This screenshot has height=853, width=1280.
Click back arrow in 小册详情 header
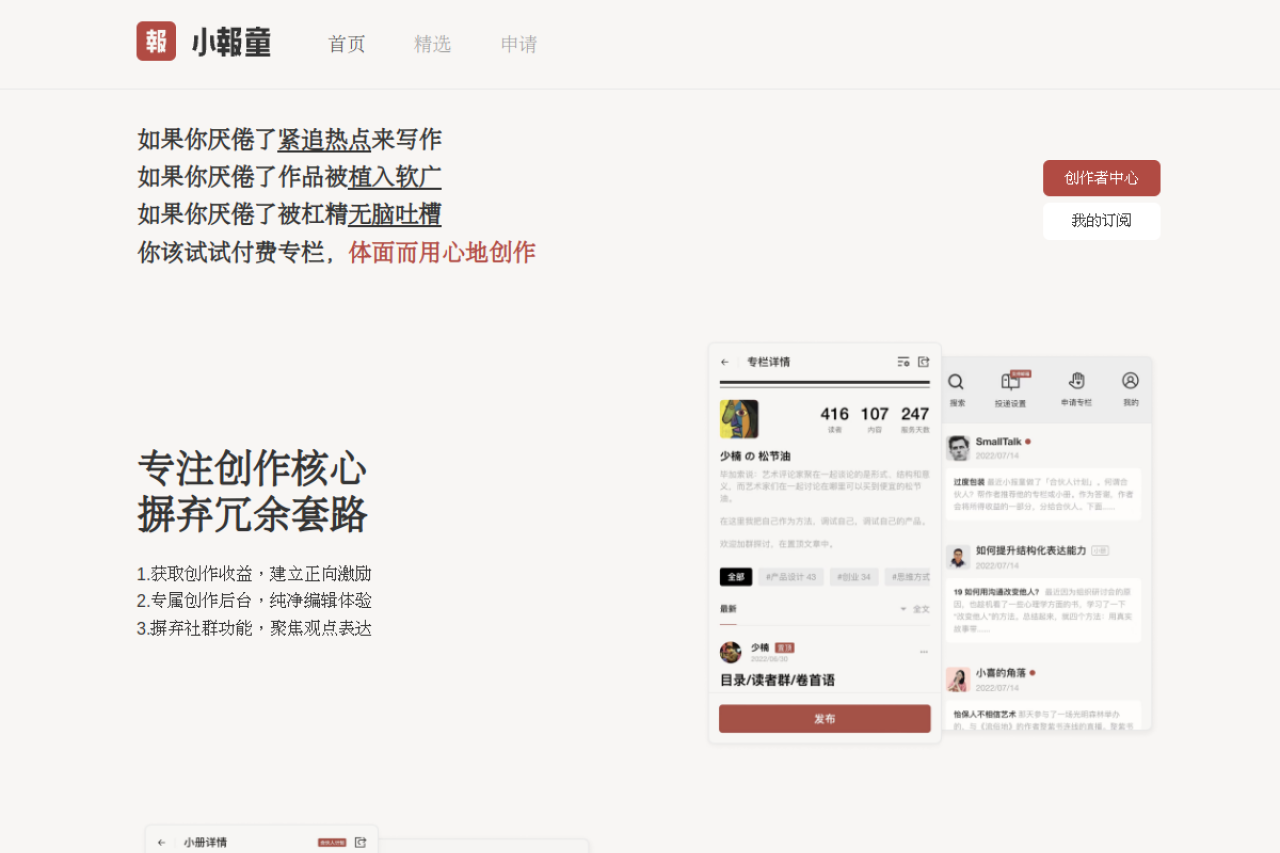162,842
